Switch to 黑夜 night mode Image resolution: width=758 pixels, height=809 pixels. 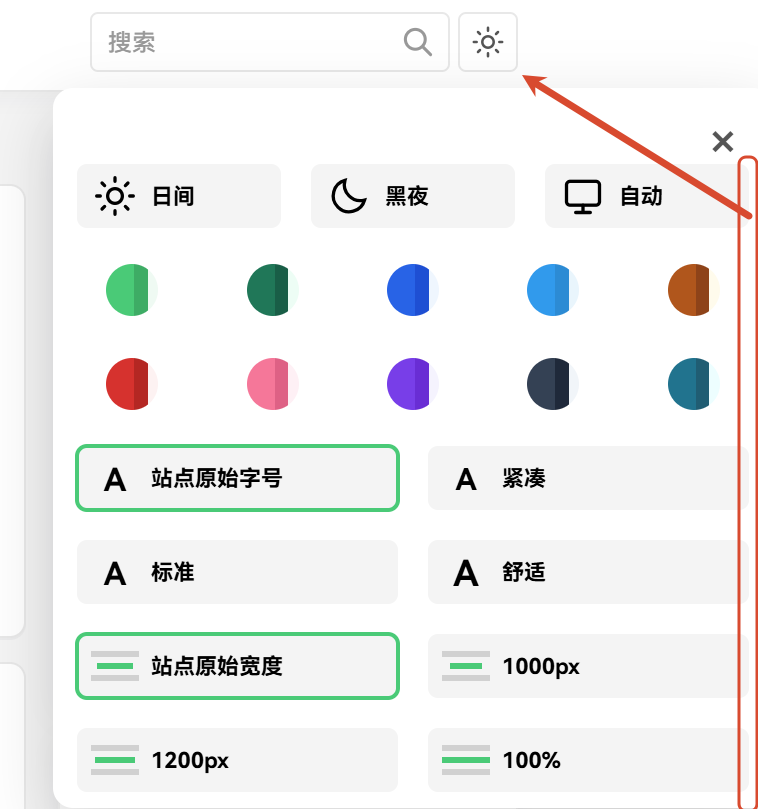pos(413,196)
